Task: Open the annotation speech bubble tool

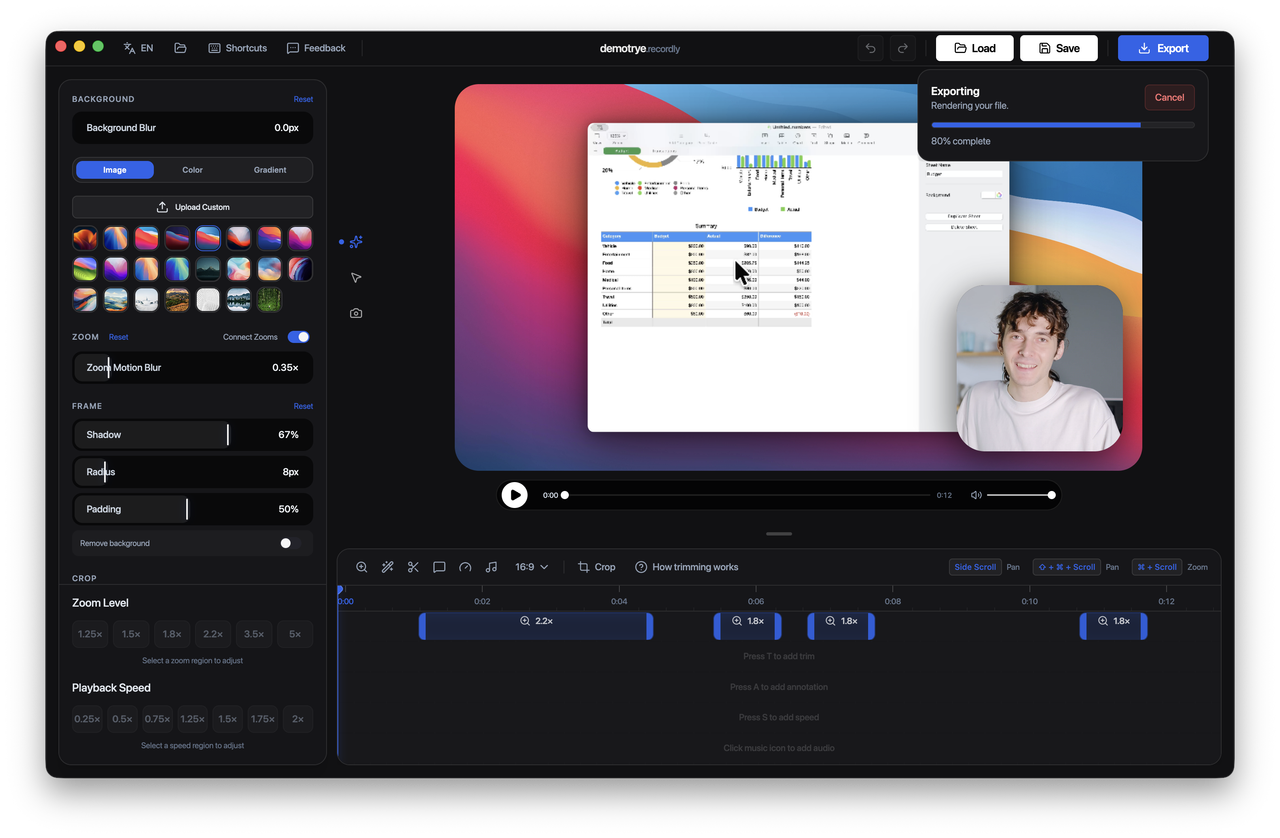Action: tap(439, 567)
